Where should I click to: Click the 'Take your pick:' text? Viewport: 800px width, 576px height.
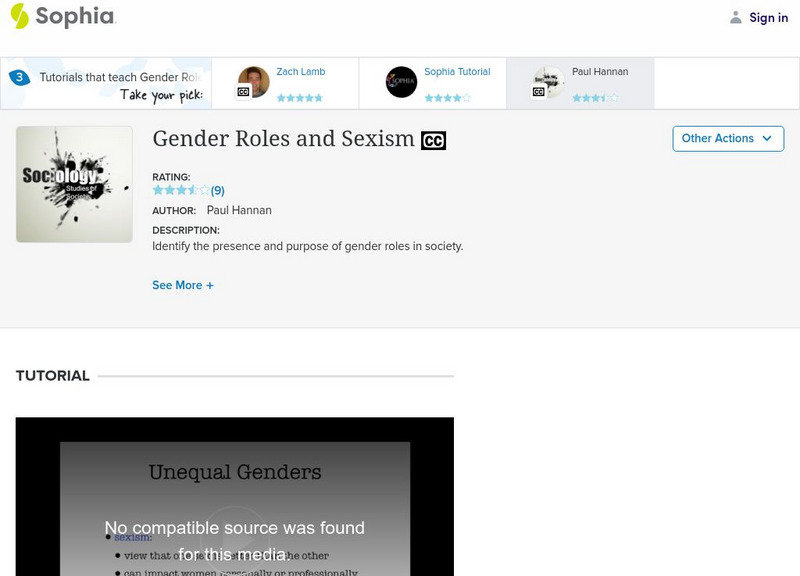(x=161, y=95)
